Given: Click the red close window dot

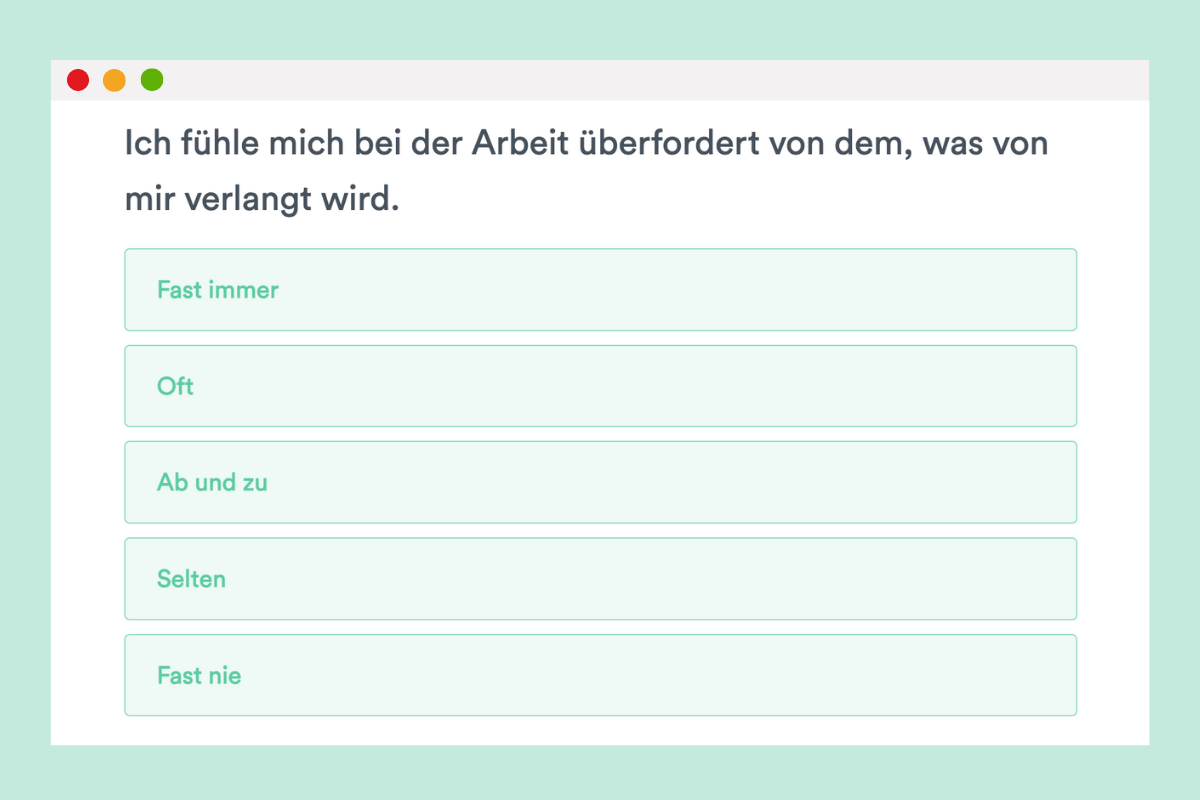Looking at the screenshot, I should pyautogui.click(x=78, y=80).
